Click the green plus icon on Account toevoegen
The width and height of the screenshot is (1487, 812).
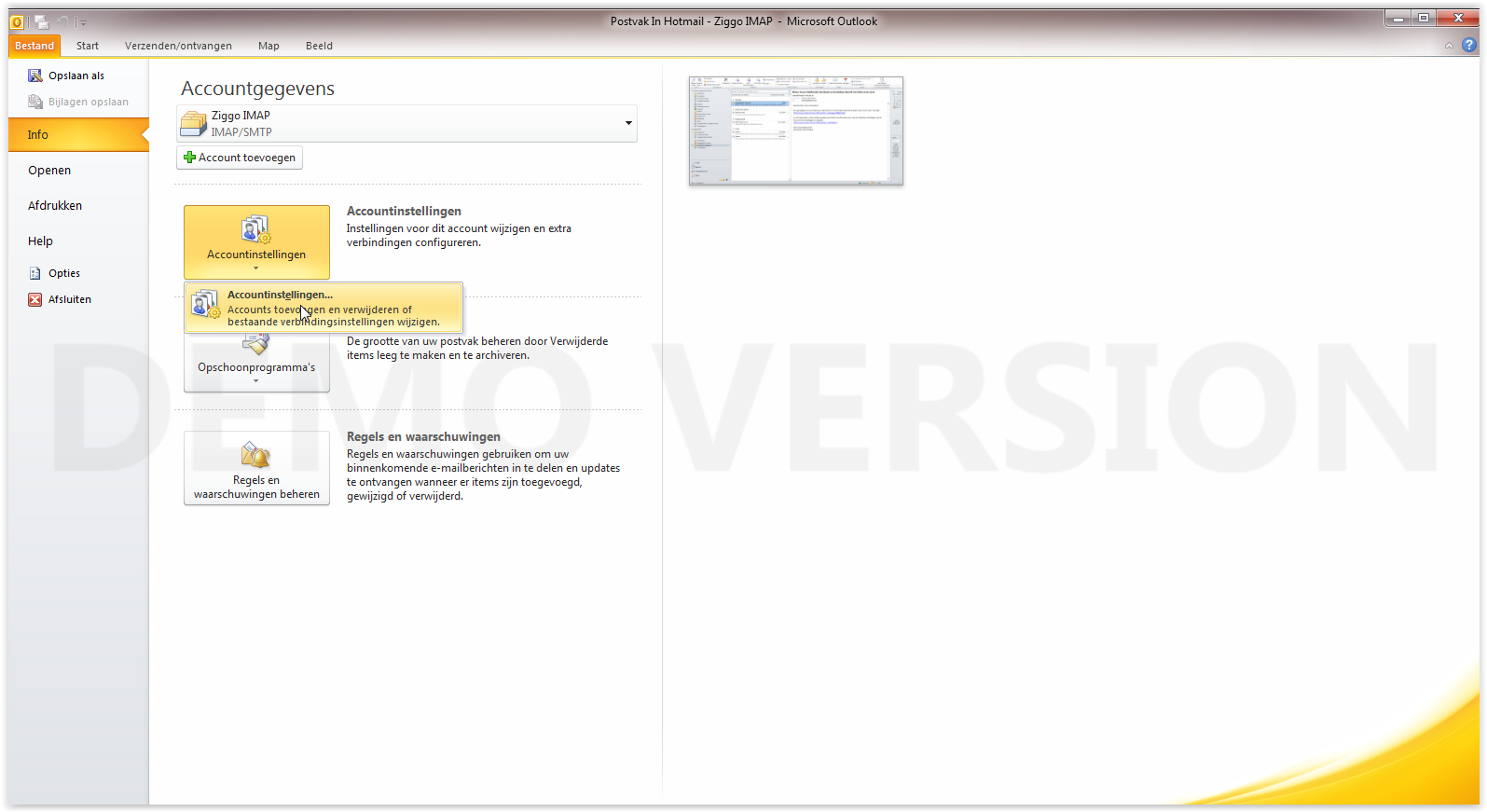point(189,158)
